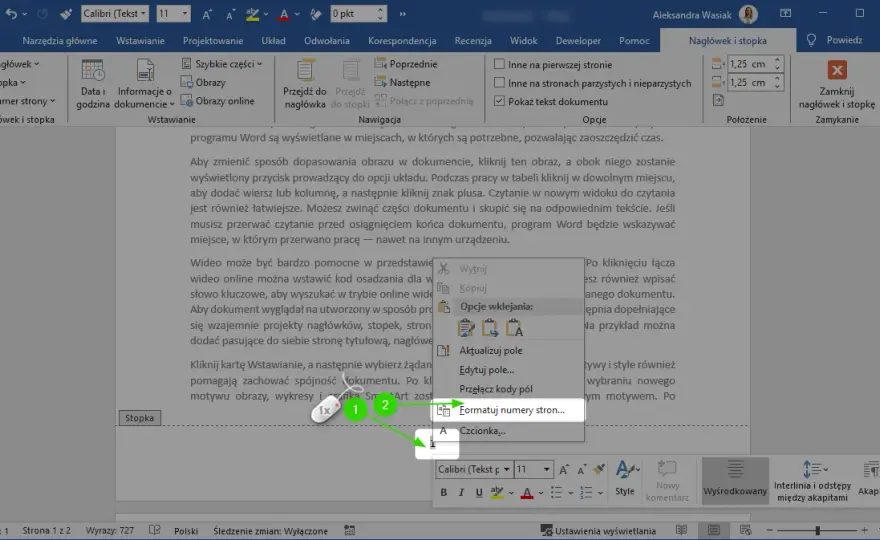Click the Bold button in the mini toolbar

[443, 492]
